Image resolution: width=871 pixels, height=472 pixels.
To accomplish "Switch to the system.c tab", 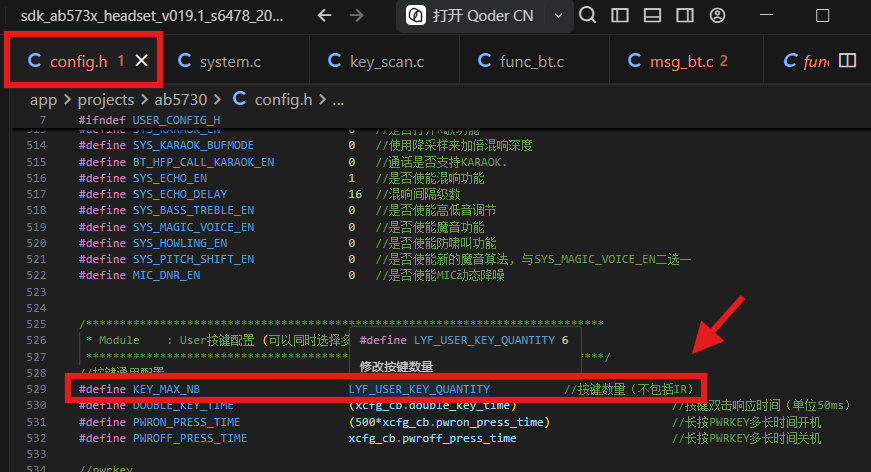I will click(x=219, y=61).
